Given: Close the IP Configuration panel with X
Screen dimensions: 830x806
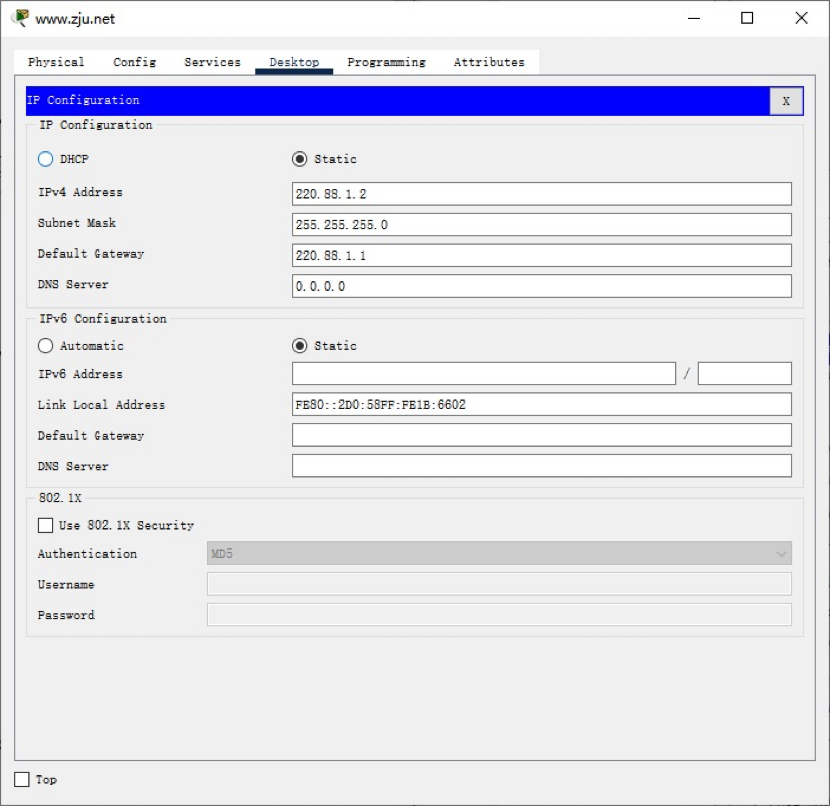Looking at the screenshot, I should point(785,101).
